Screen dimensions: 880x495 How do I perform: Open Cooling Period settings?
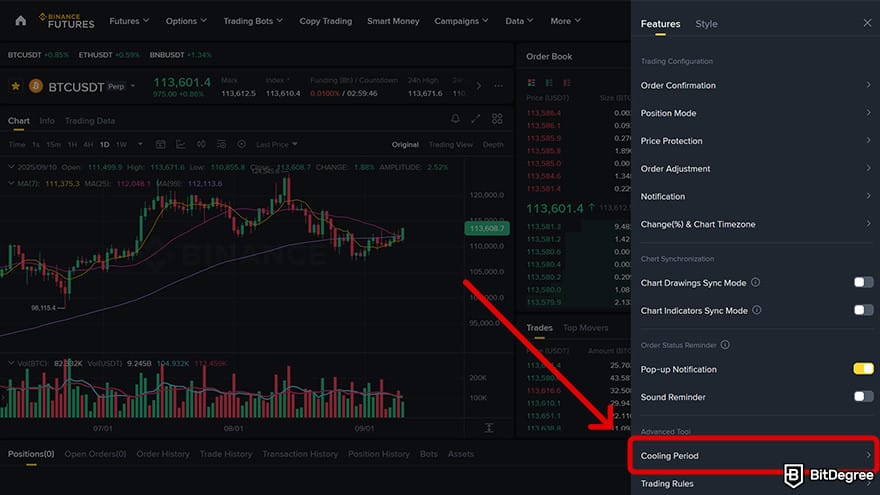pos(755,456)
